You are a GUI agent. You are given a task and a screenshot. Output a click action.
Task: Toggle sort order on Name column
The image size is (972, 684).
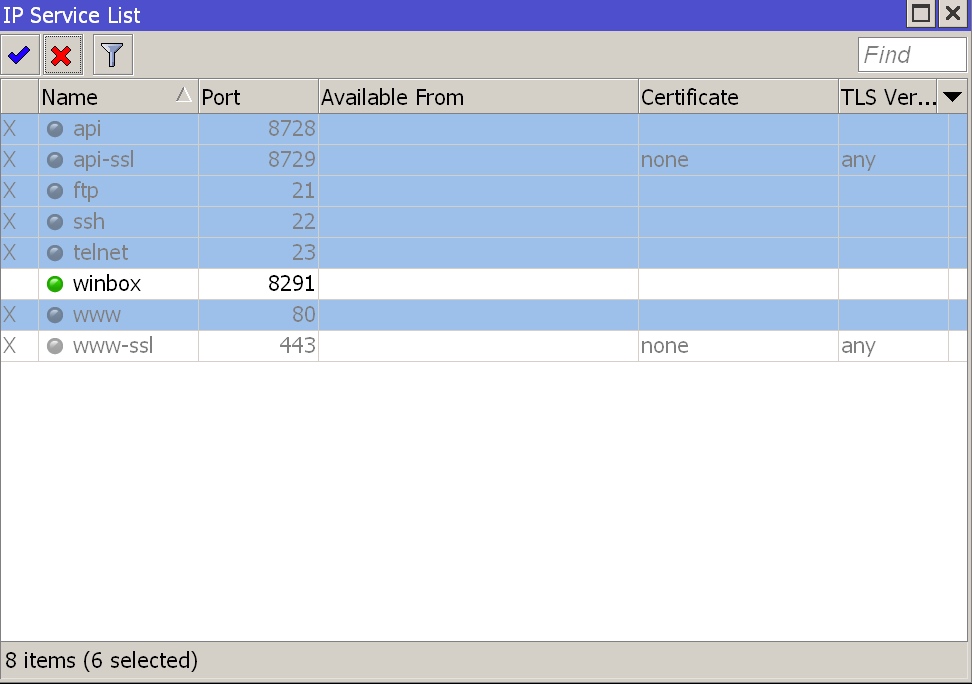[117, 97]
